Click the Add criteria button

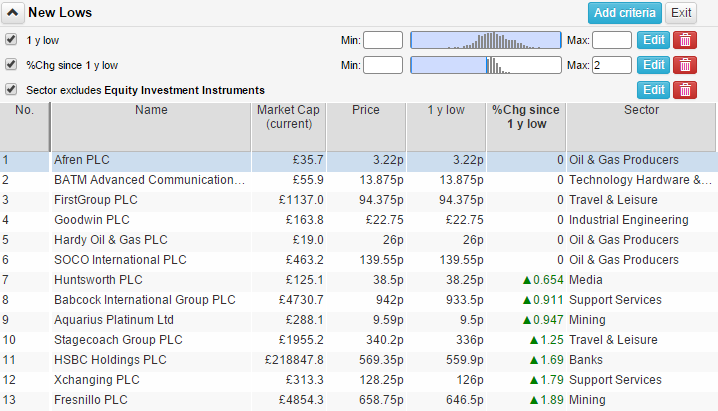[x=625, y=13]
